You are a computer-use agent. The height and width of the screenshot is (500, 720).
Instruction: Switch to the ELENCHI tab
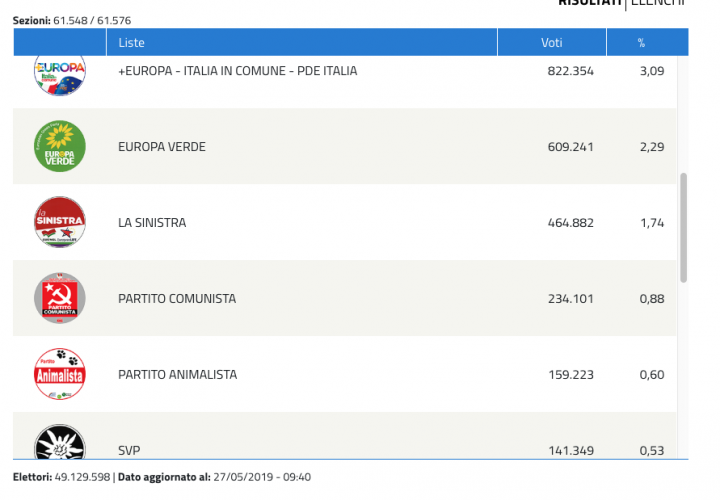[x=659, y=4]
